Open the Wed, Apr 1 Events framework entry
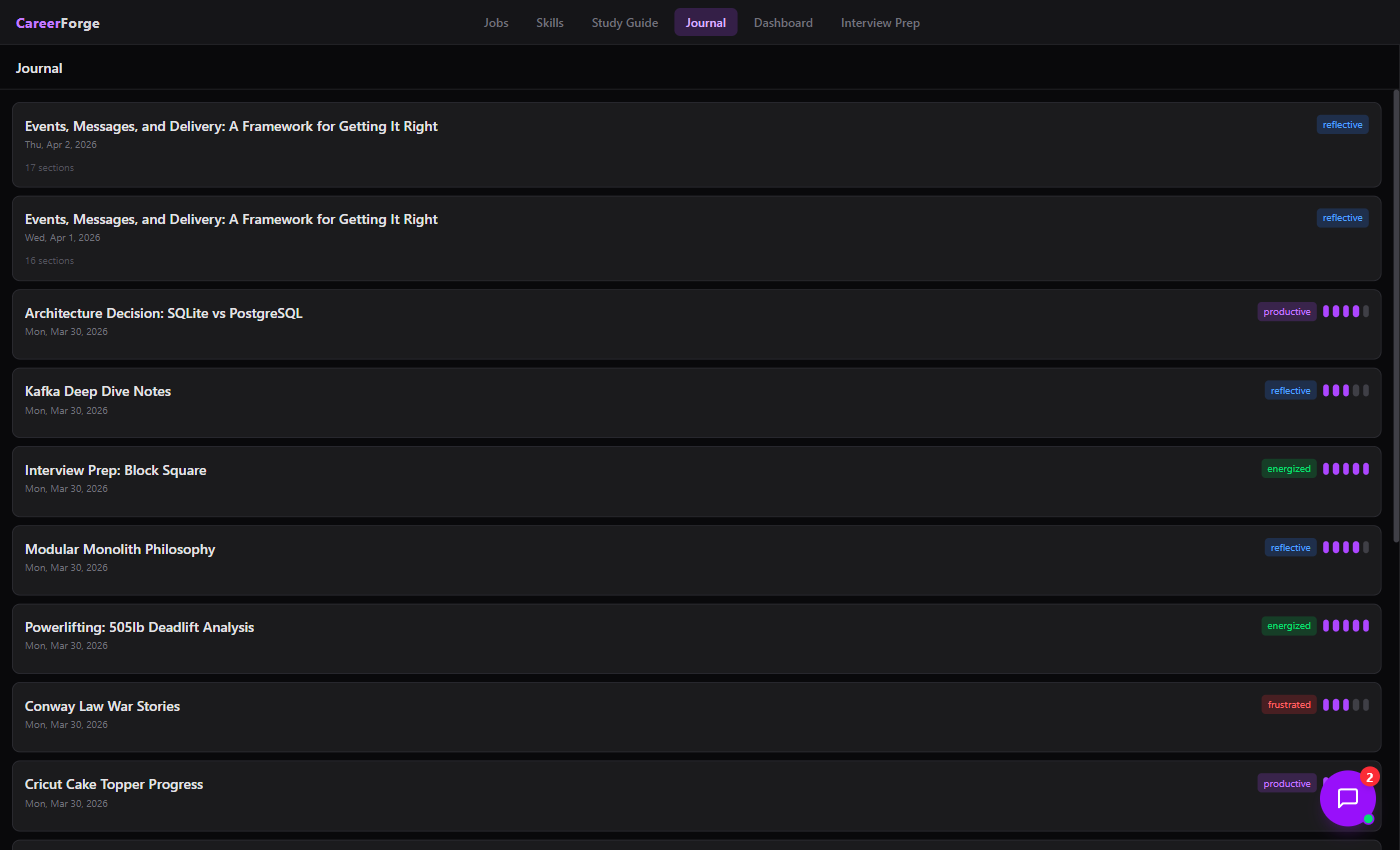 tap(231, 220)
